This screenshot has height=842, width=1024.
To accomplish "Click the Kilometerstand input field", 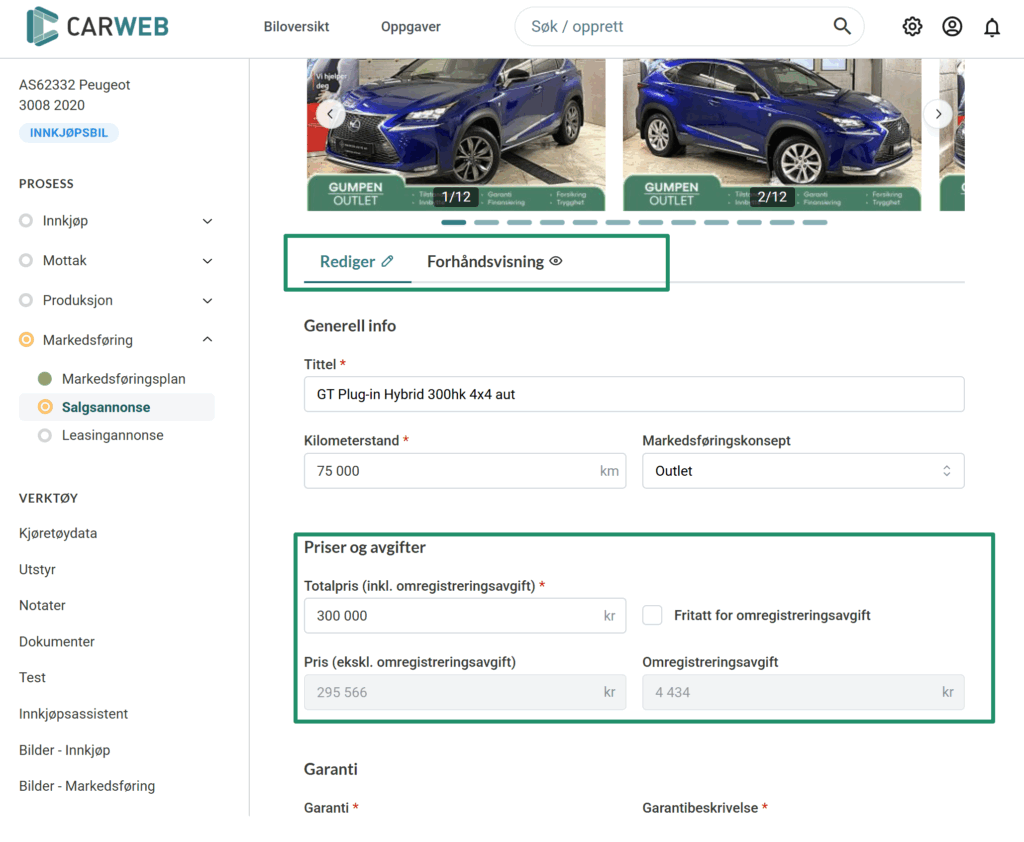I will (465, 471).
